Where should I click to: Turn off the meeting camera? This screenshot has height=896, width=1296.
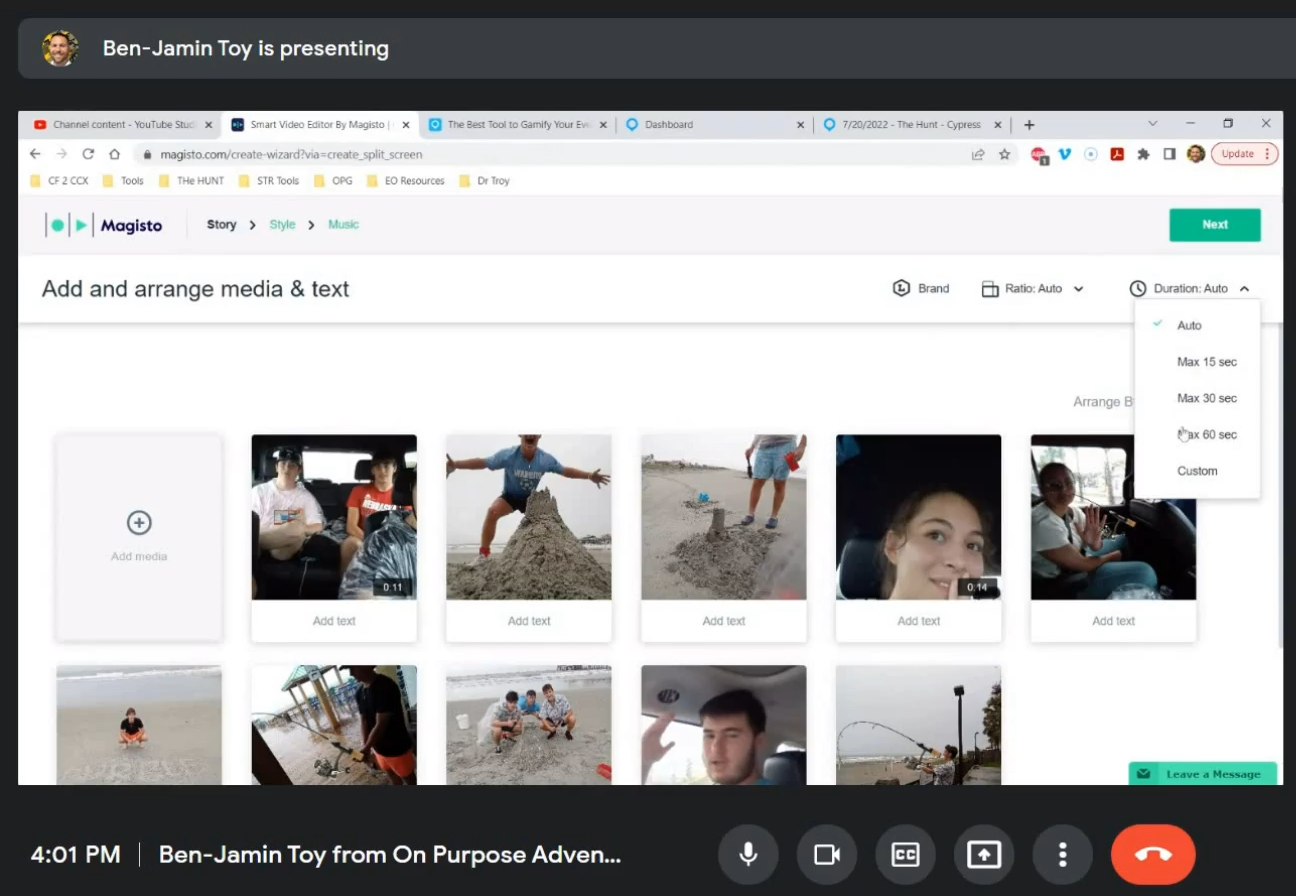click(x=826, y=855)
